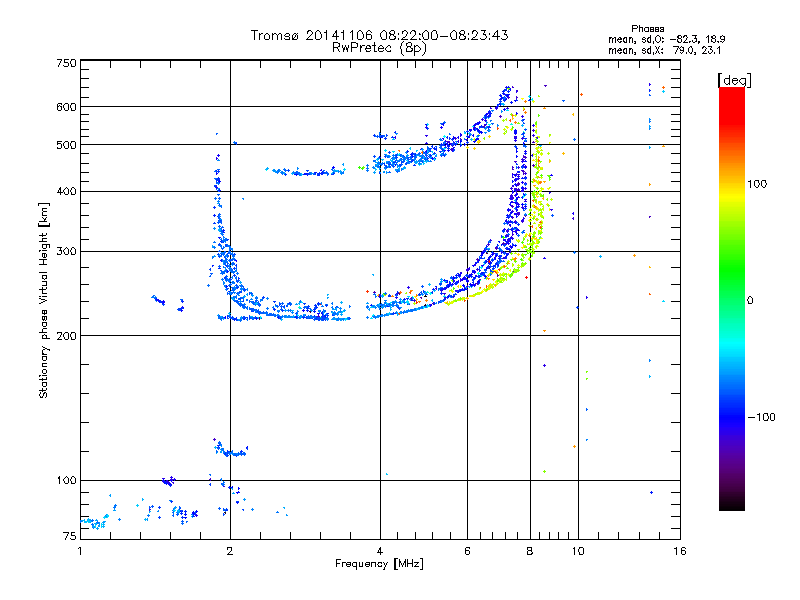The width and height of the screenshot is (800, 600).
Task: Click the plot title 'Tromsø 20141106 08:22:00-08:23:43'
Action: point(379,35)
